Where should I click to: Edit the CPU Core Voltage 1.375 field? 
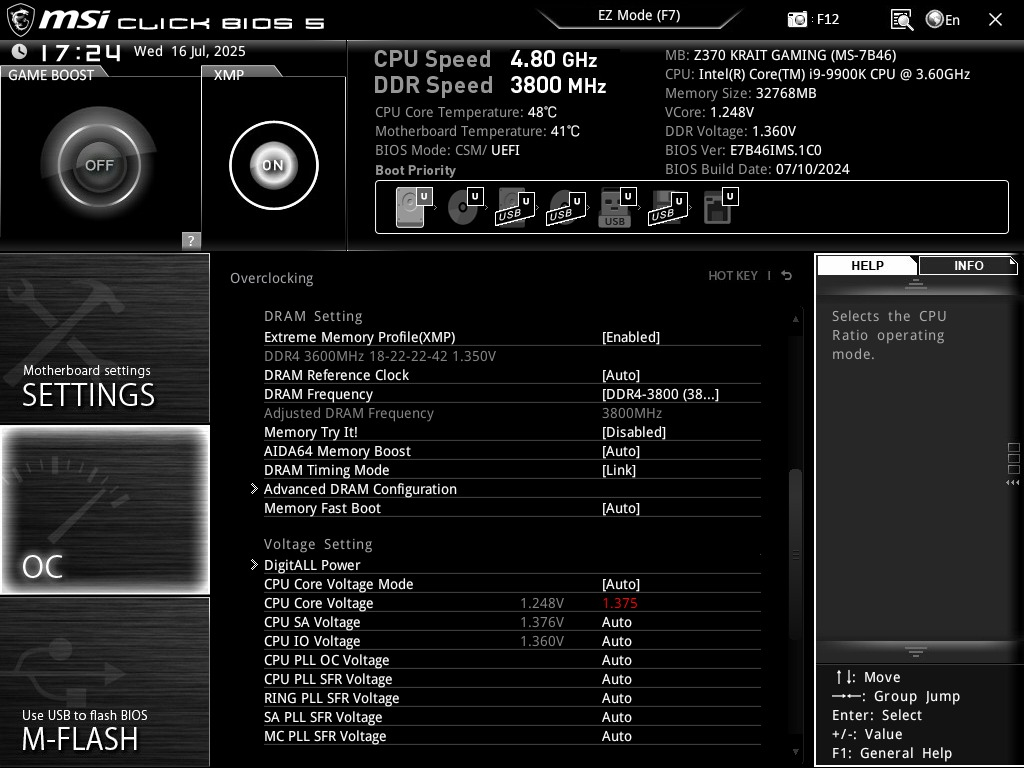[619, 603]
